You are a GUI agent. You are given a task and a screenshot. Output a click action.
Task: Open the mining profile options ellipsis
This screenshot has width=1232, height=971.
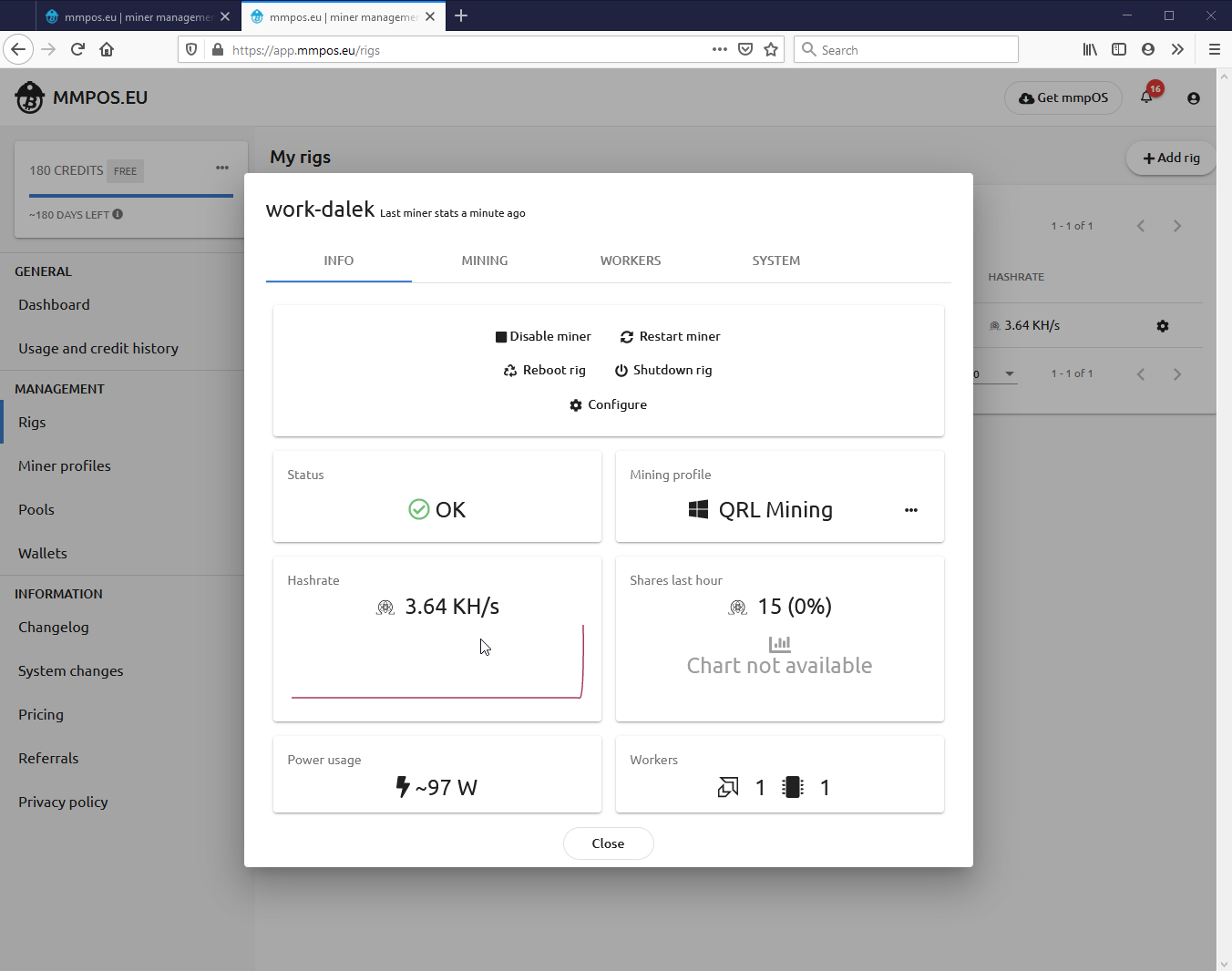tap(910, 510)
